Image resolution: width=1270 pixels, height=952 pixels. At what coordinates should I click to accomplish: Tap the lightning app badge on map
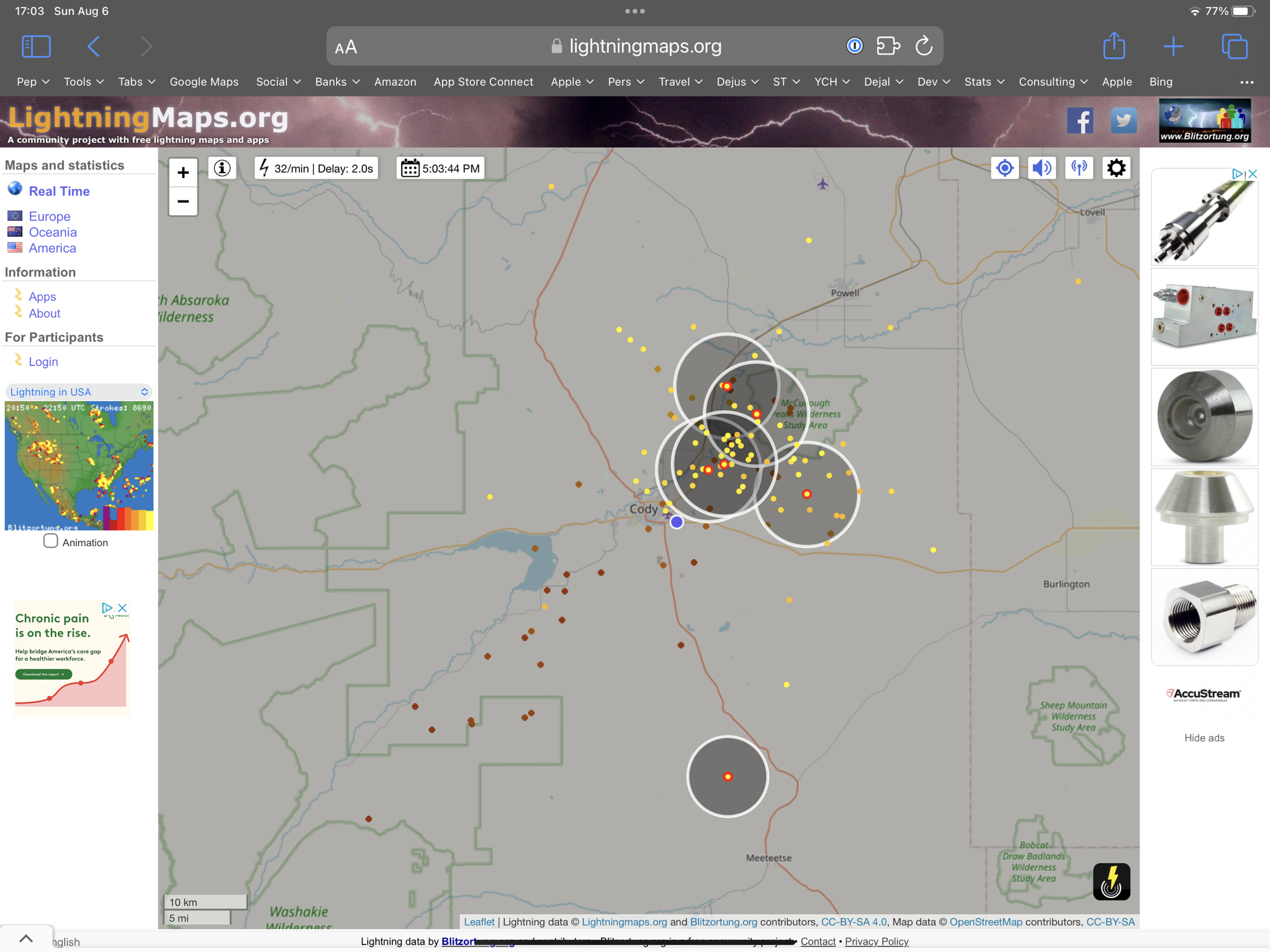[1111, 881]
